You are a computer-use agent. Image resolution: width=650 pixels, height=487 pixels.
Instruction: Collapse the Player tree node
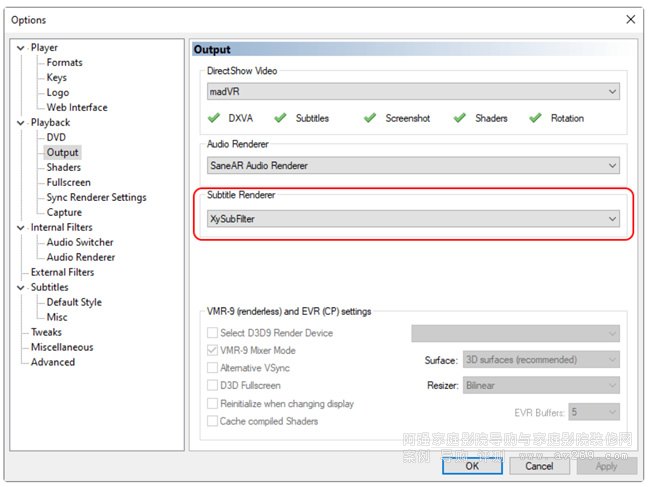point(21,48)
